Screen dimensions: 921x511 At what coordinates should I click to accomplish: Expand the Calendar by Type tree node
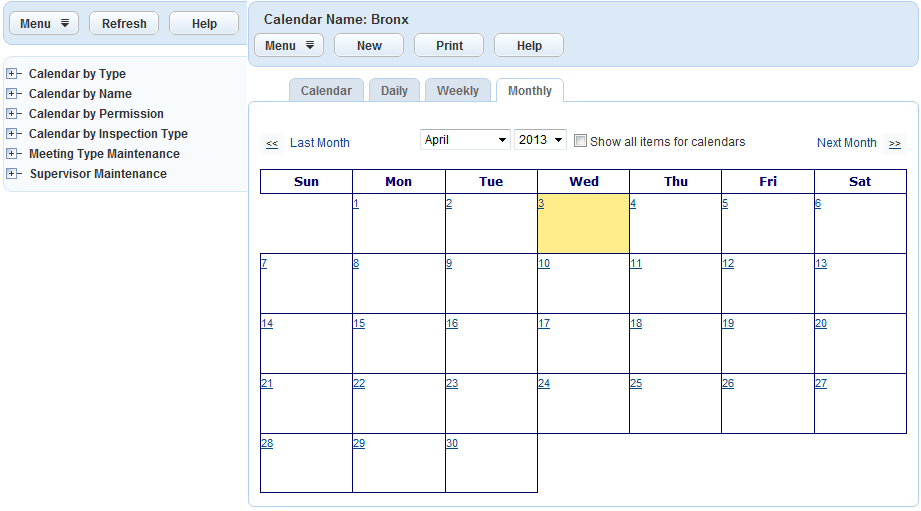click(x=11, y=74)
